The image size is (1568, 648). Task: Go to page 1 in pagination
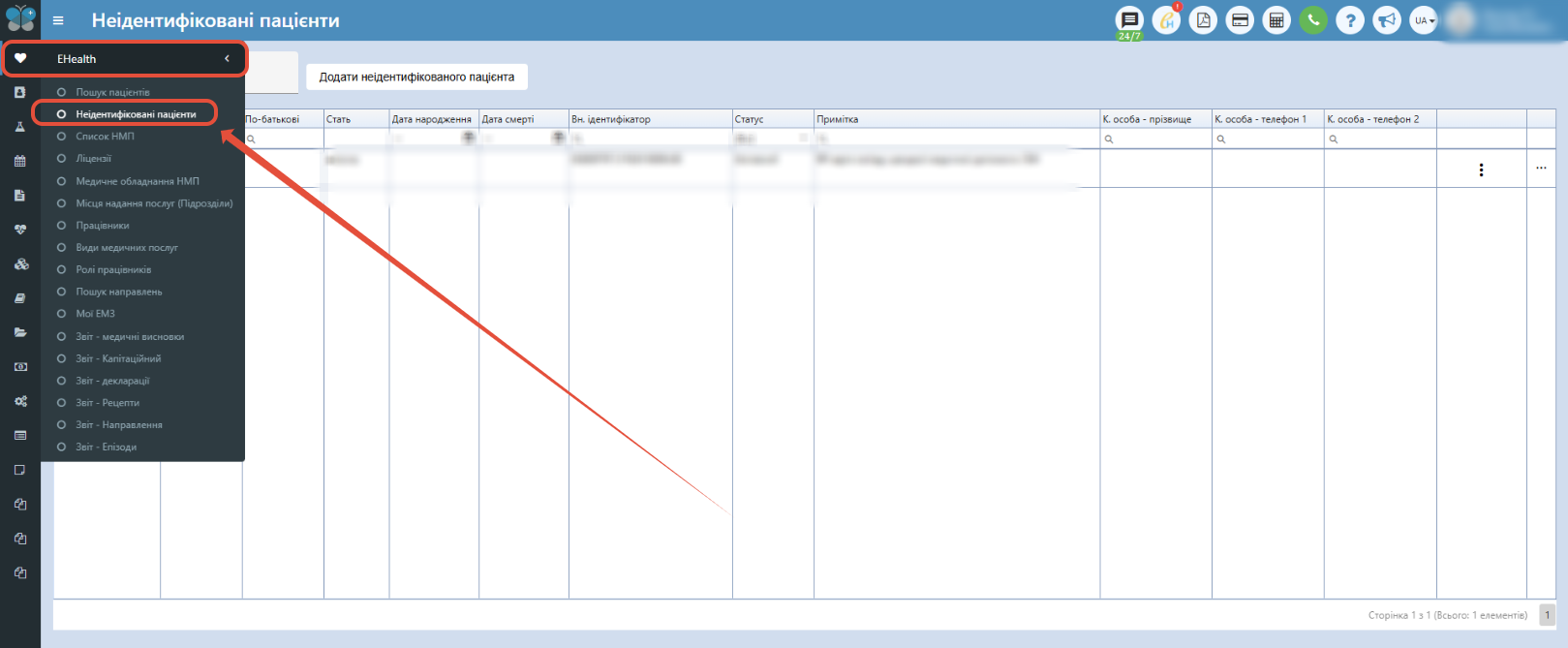tap(1548, 615)
